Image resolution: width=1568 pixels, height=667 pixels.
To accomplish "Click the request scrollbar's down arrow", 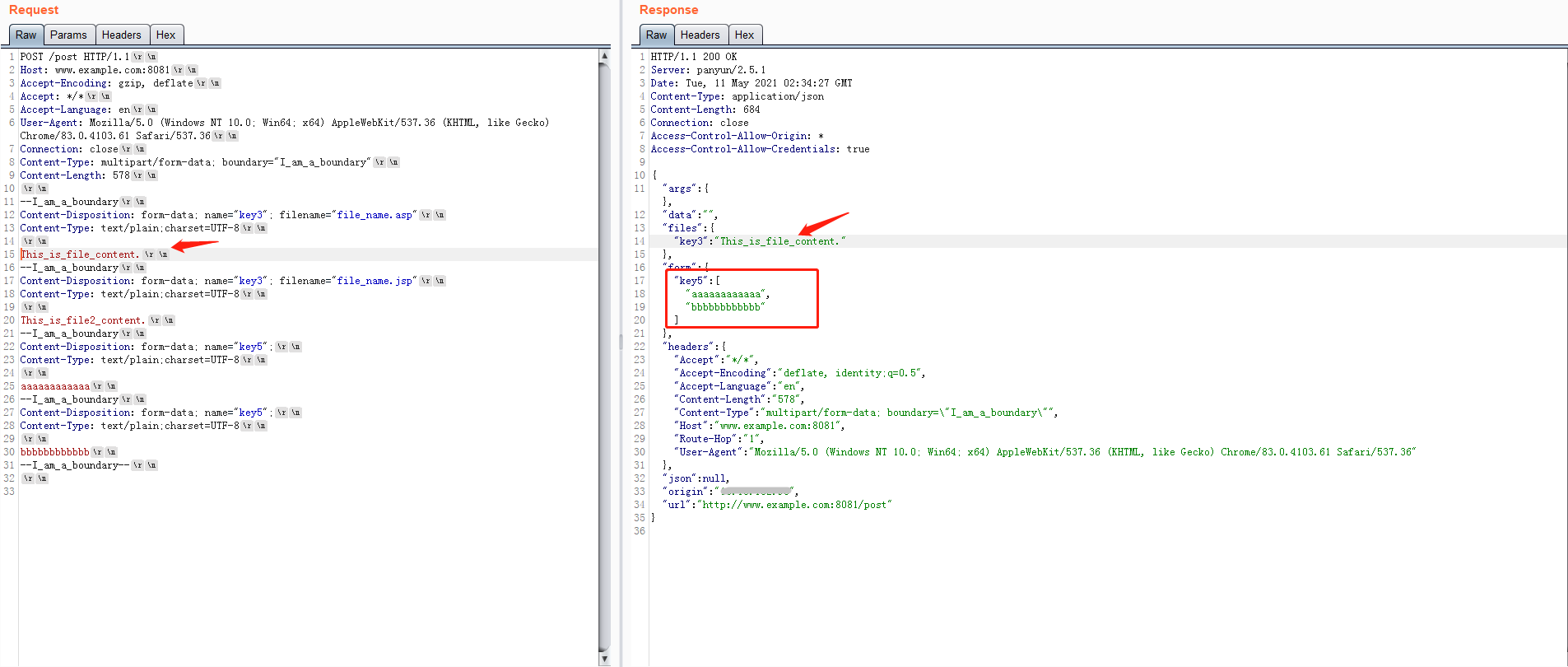I will pyautogui.click(x=604, y=659).
